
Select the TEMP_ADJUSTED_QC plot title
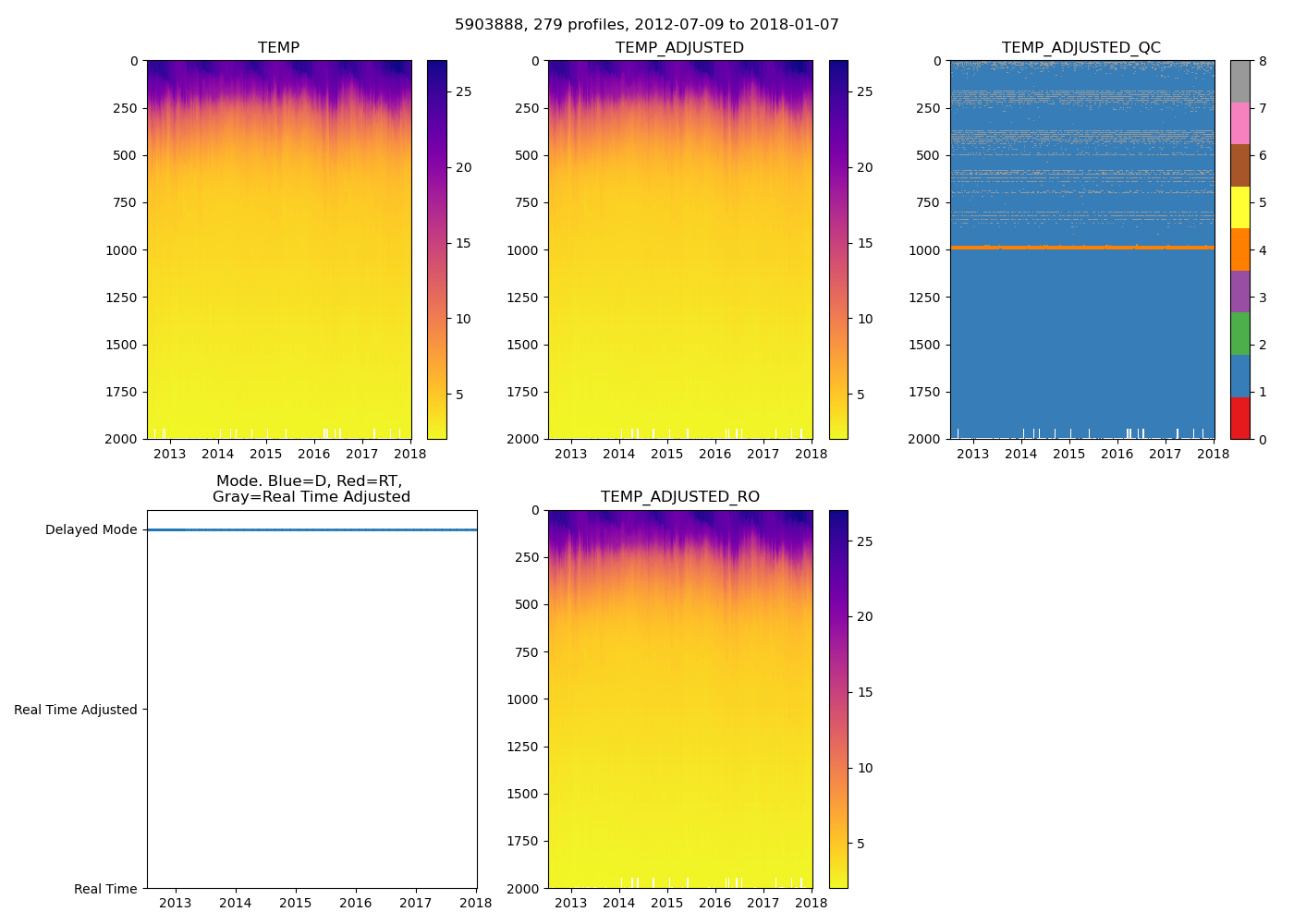point(1081,48)
